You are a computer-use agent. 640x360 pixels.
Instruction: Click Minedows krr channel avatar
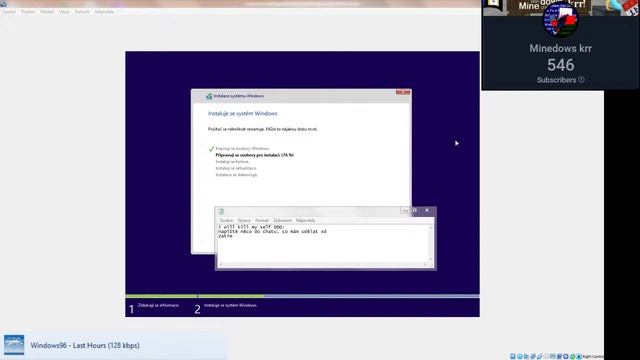560,20
